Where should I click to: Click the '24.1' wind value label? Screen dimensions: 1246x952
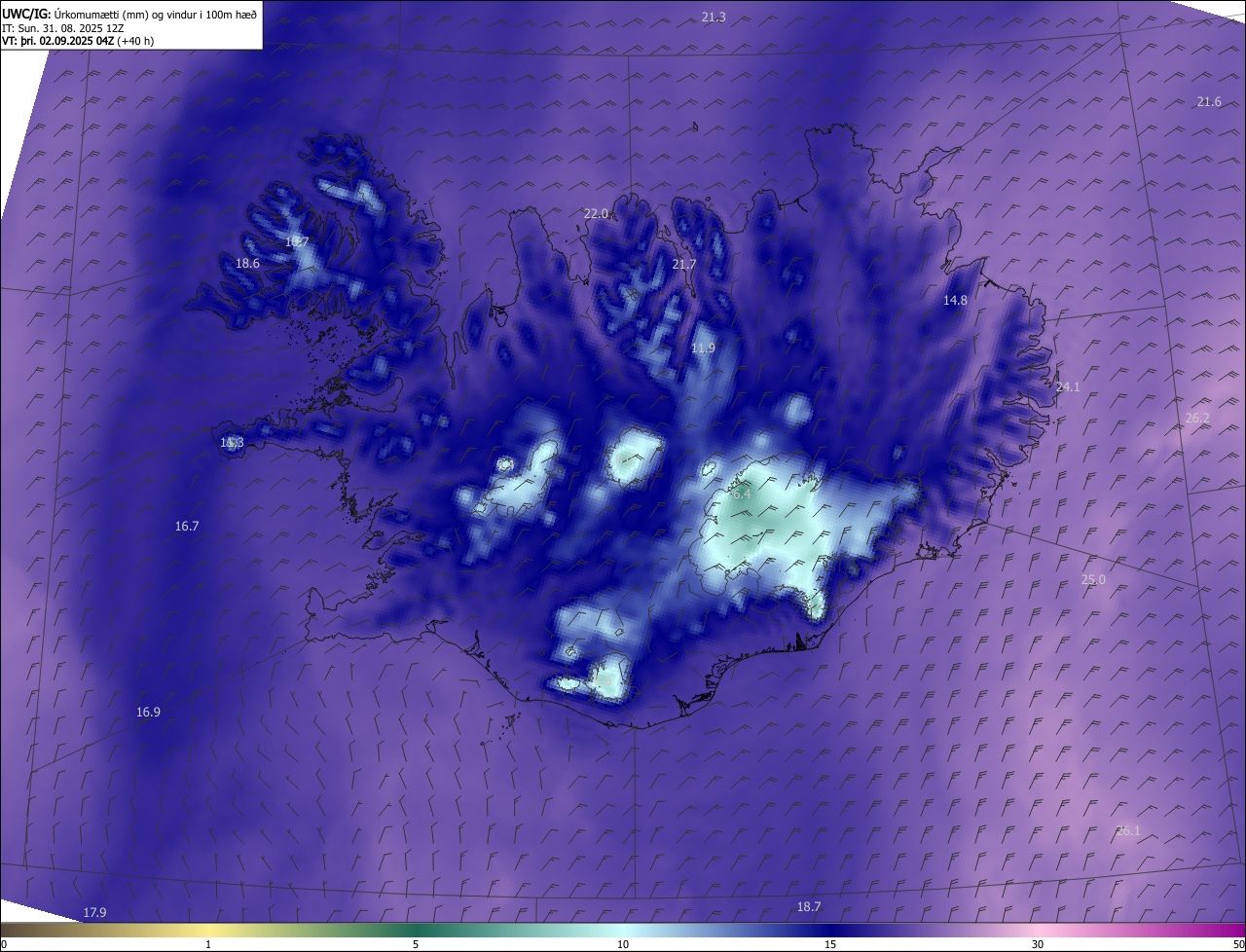coord(1068,387)
